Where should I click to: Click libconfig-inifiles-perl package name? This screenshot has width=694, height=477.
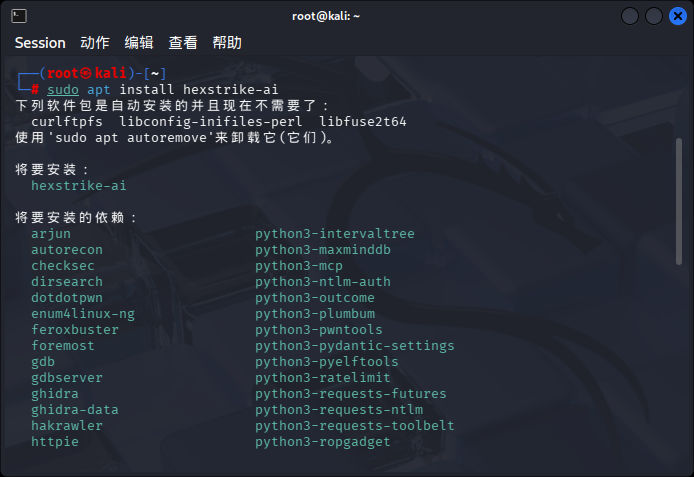tap(211, 122)
